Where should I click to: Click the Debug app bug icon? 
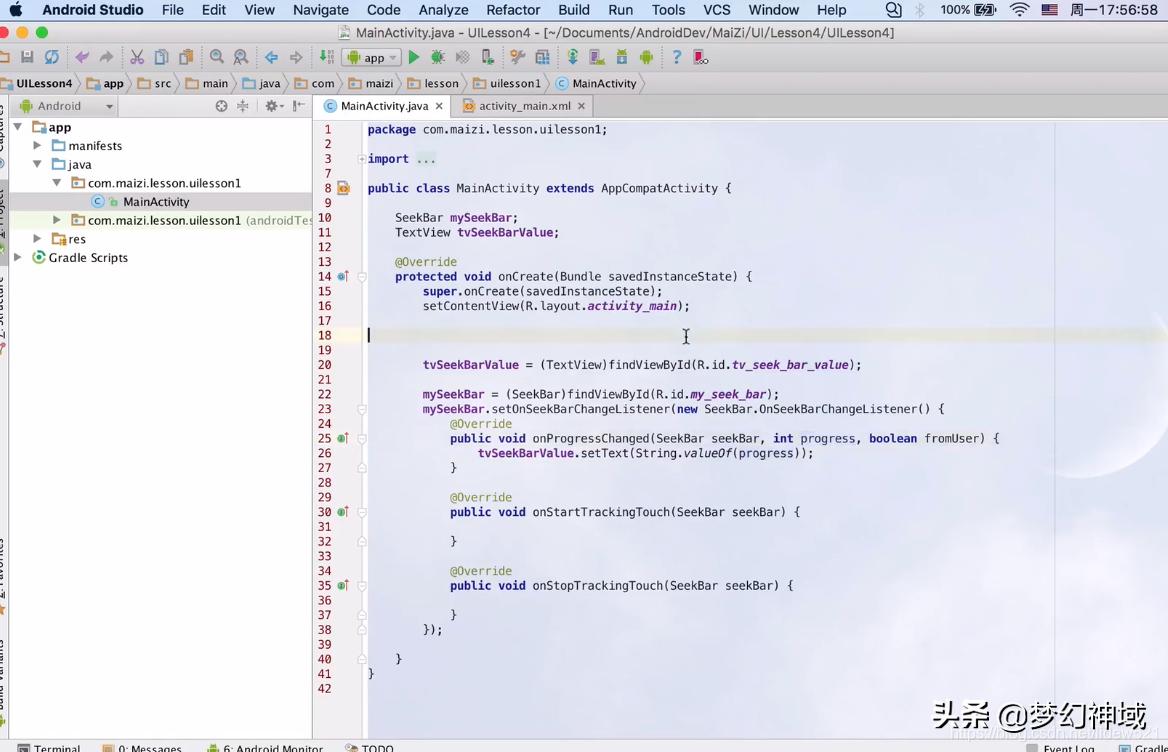(437, 58)
